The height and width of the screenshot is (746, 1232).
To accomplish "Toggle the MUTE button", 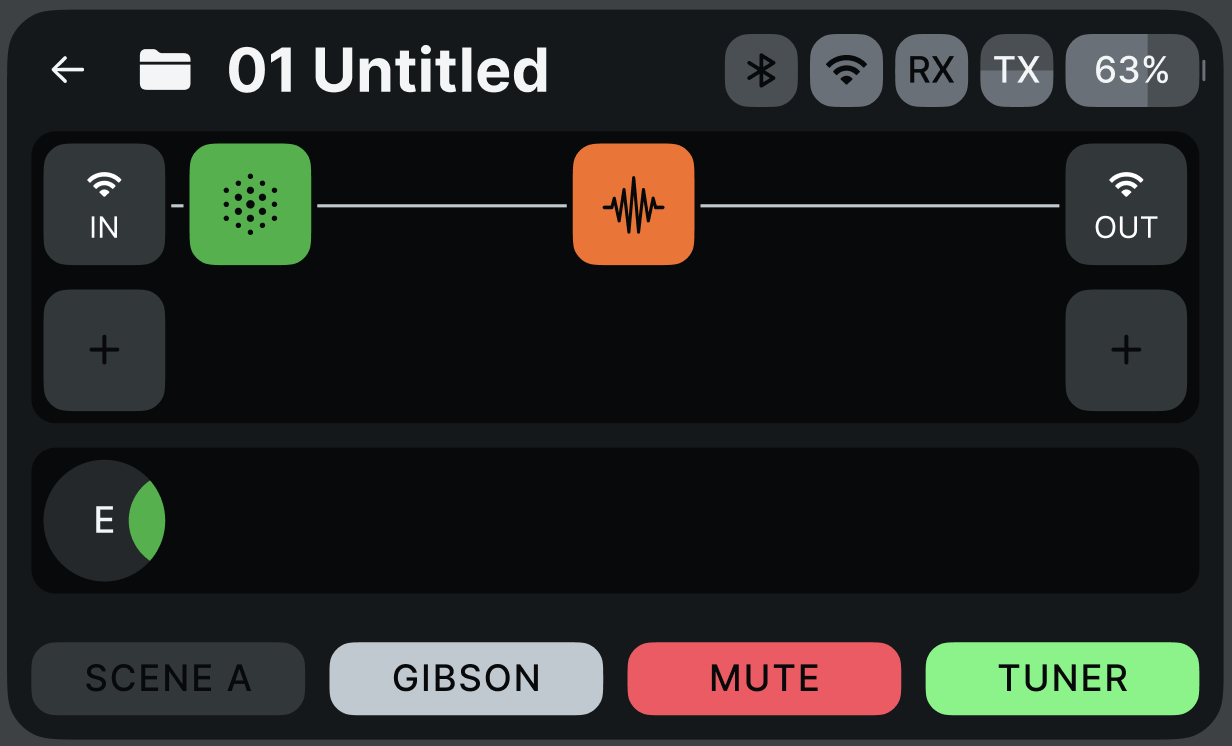I will click(764, 678).
